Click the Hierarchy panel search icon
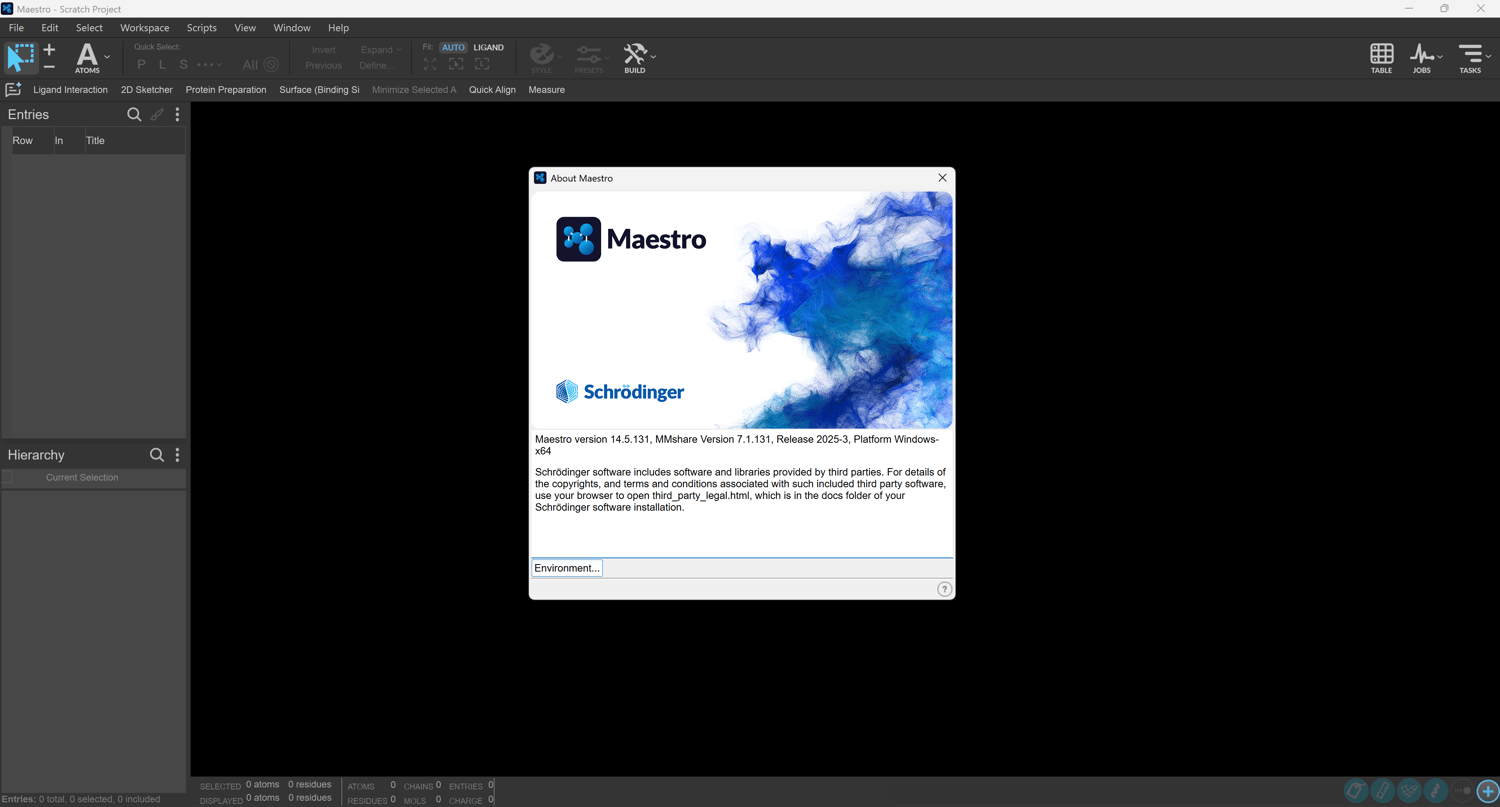Viewport: 1500px width, 807px height. [x=157, y=455]
